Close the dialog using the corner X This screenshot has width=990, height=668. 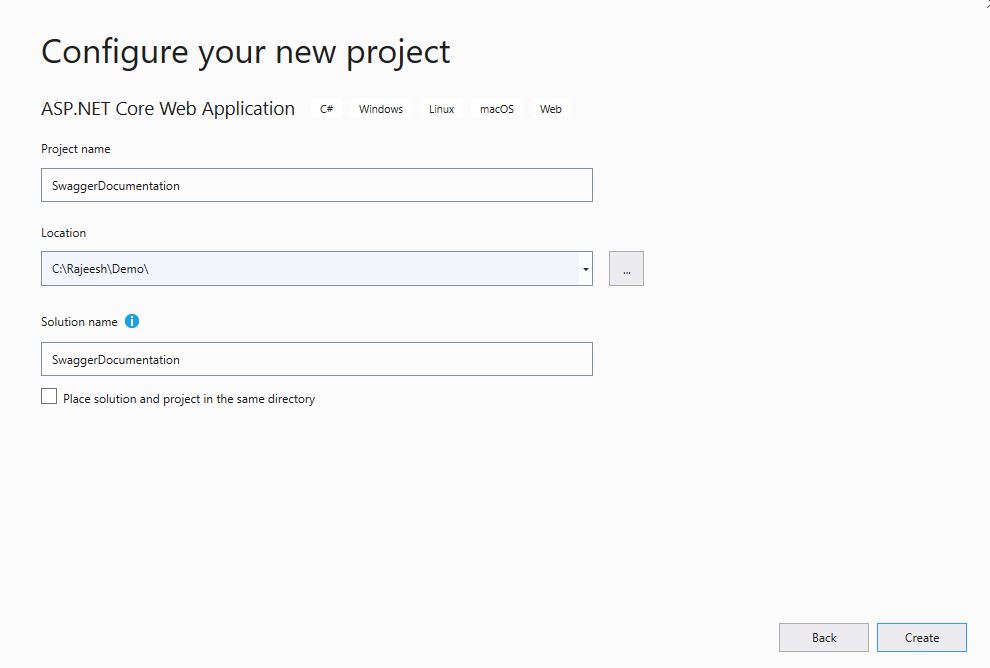tap(987, 3)
